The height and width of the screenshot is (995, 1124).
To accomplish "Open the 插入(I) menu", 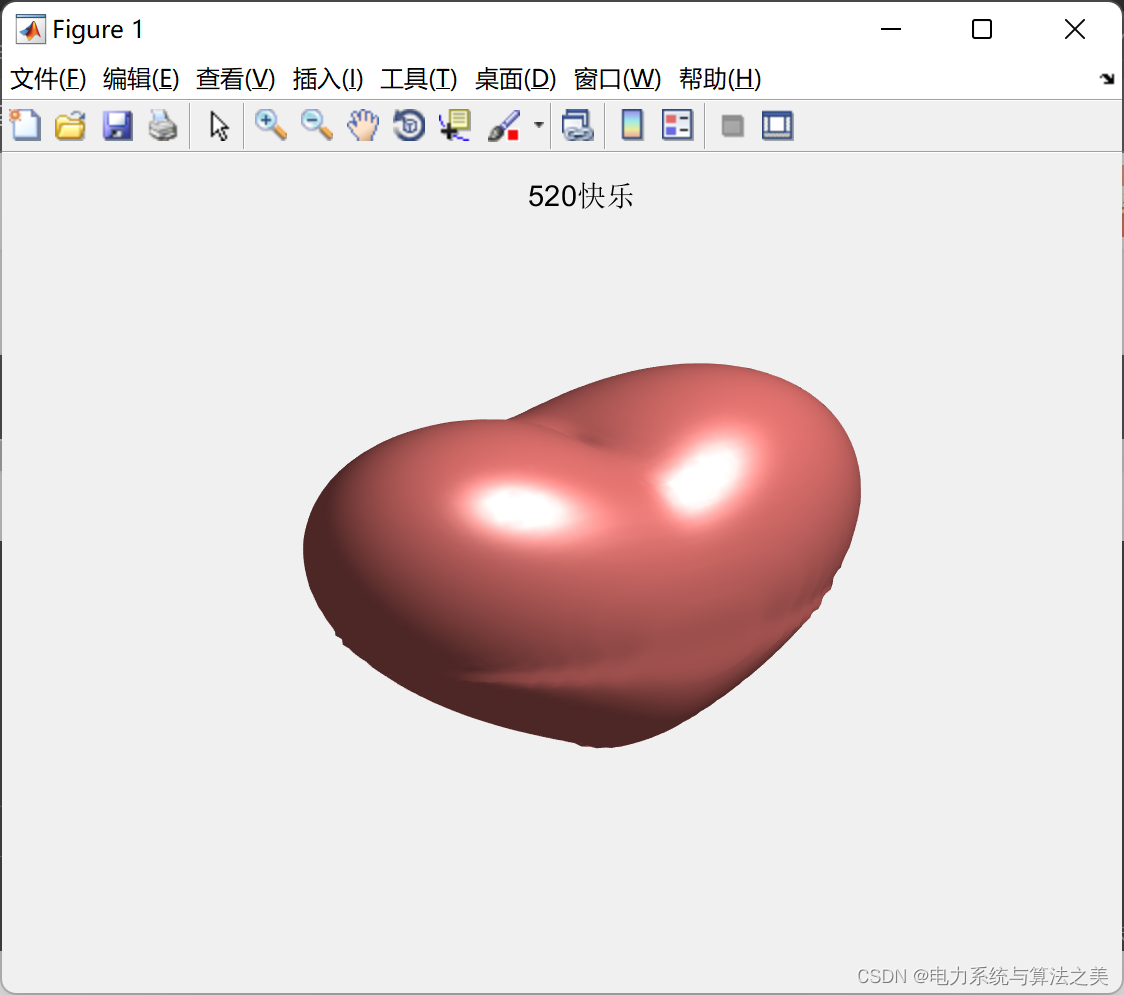I will point(328,79).
